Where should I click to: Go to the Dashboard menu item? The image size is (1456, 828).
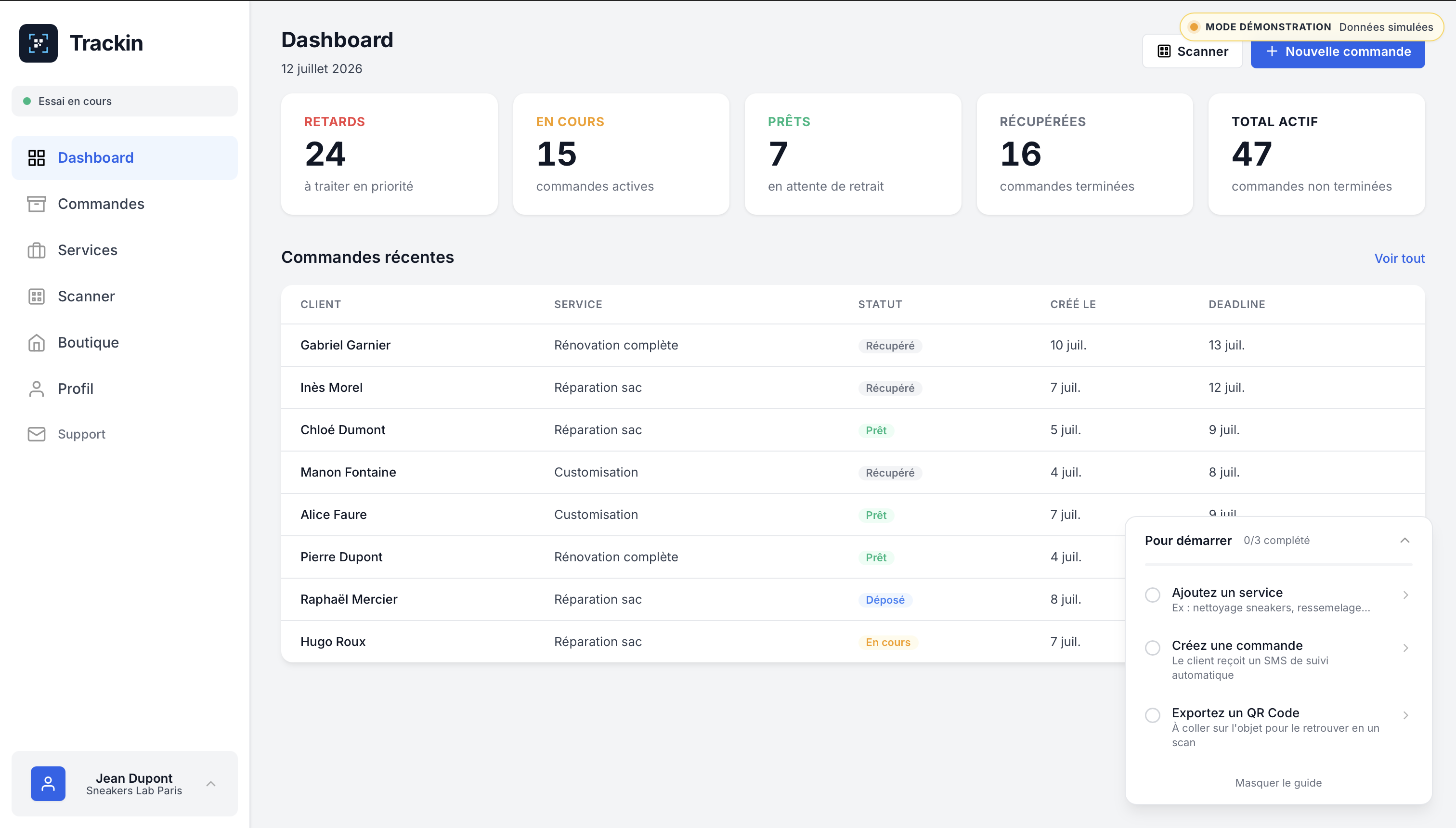(125, 157)
